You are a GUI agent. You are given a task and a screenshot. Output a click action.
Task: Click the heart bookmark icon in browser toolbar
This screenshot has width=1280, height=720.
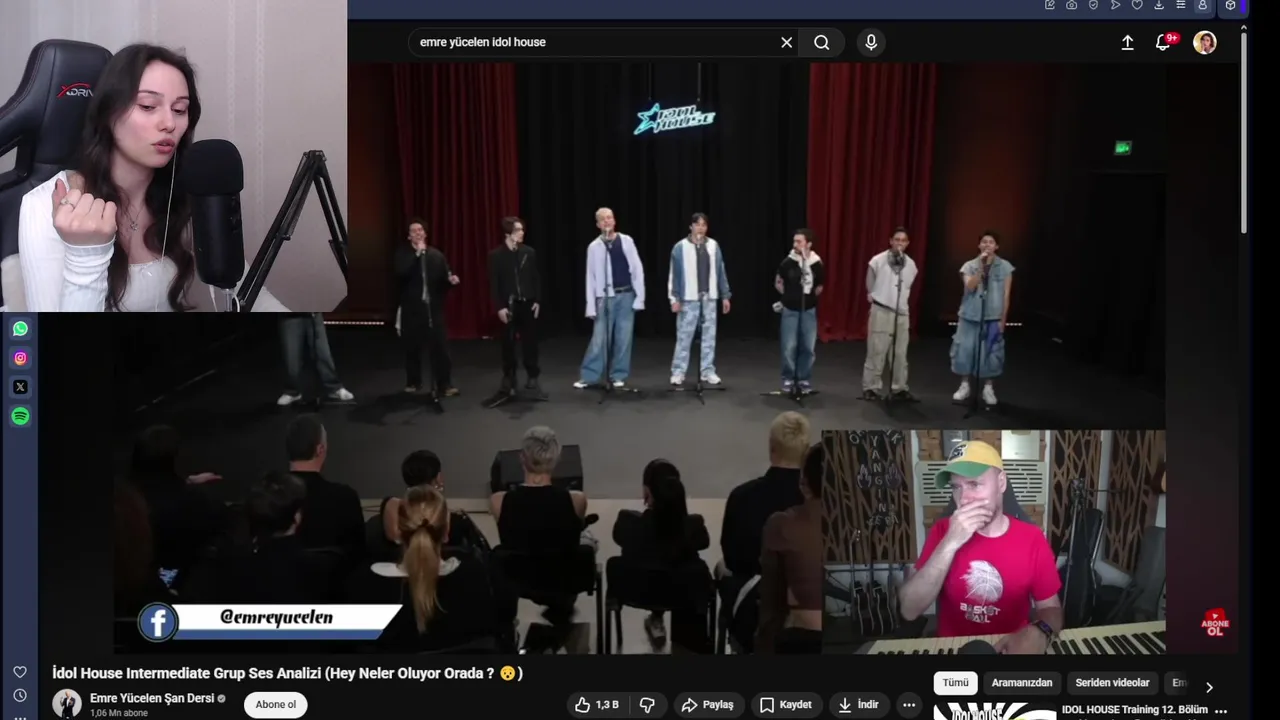1137,5
